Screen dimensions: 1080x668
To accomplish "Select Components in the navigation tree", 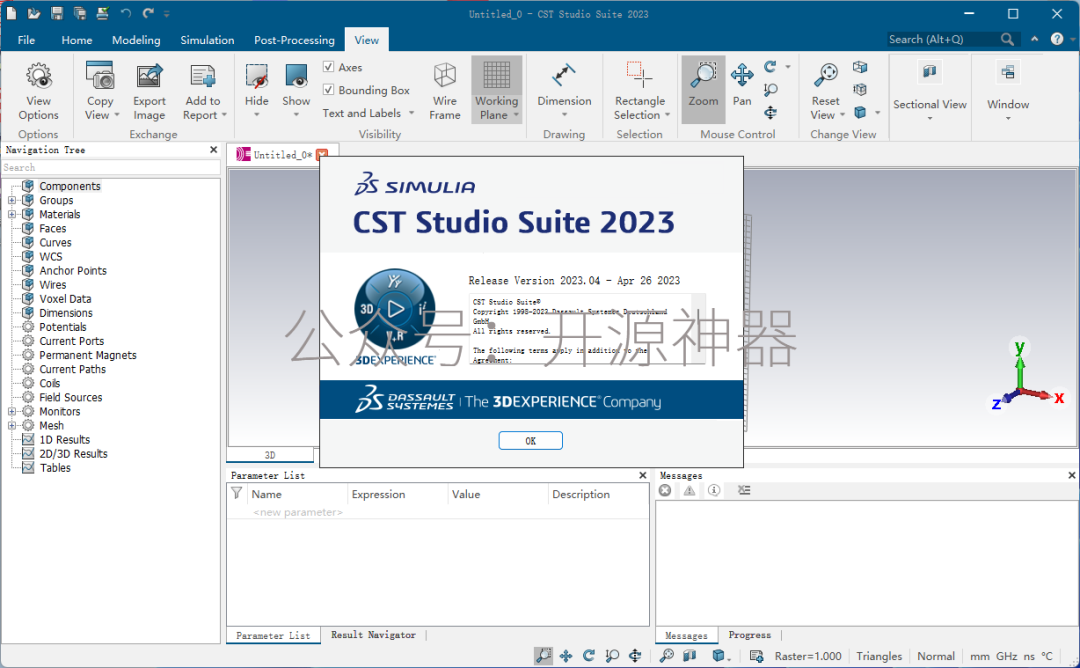I will pyautogui.click(x=70, y=186).
